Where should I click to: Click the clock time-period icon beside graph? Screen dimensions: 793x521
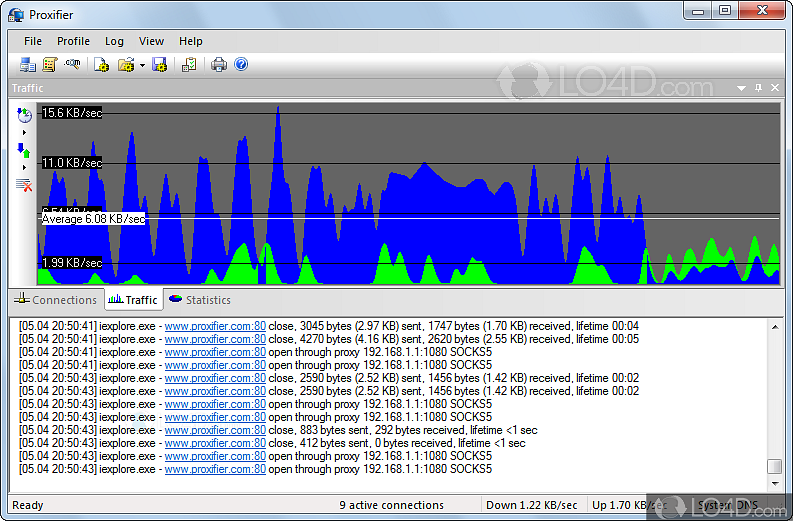[x=24, y=115]
